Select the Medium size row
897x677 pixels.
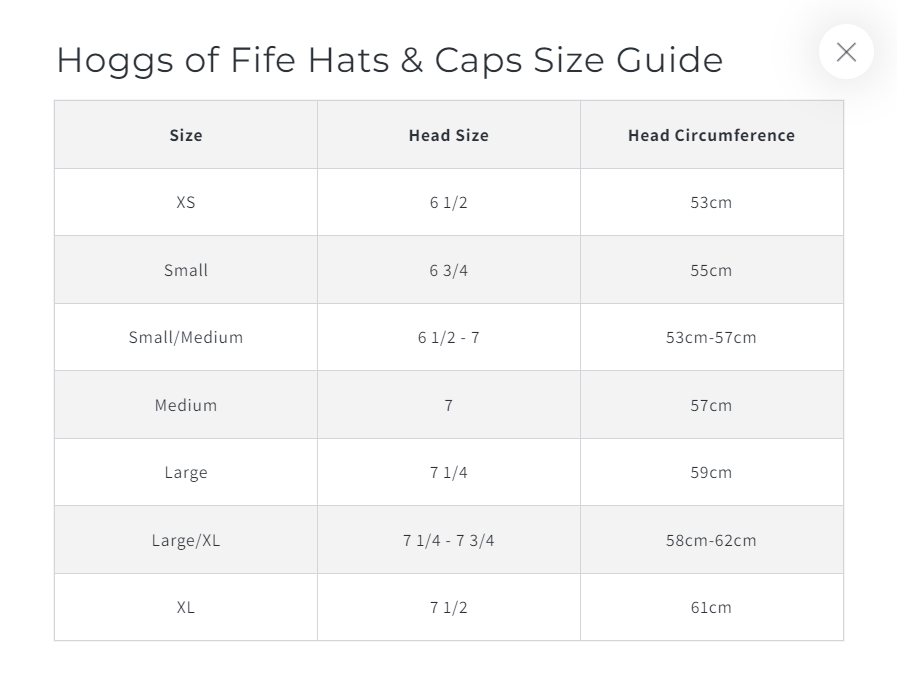pos(185,405)
